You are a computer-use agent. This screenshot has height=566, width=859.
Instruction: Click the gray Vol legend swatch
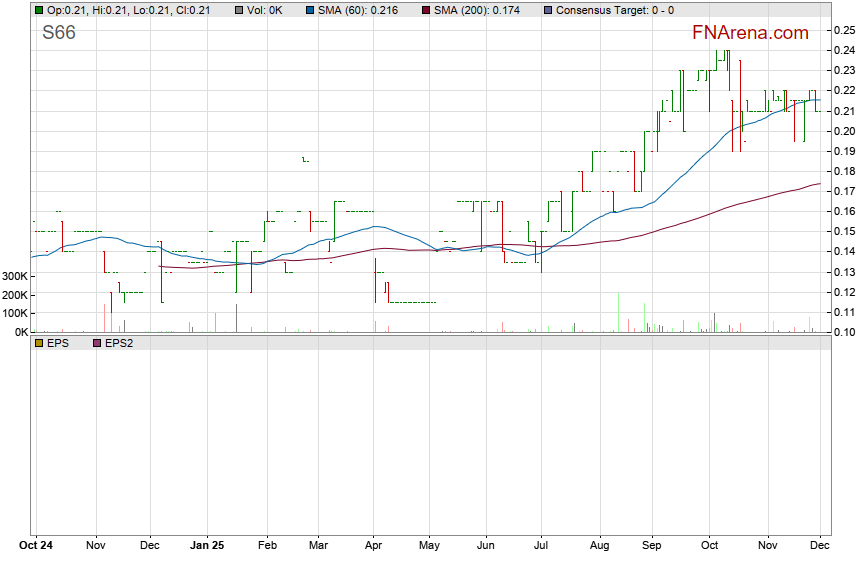236,10
